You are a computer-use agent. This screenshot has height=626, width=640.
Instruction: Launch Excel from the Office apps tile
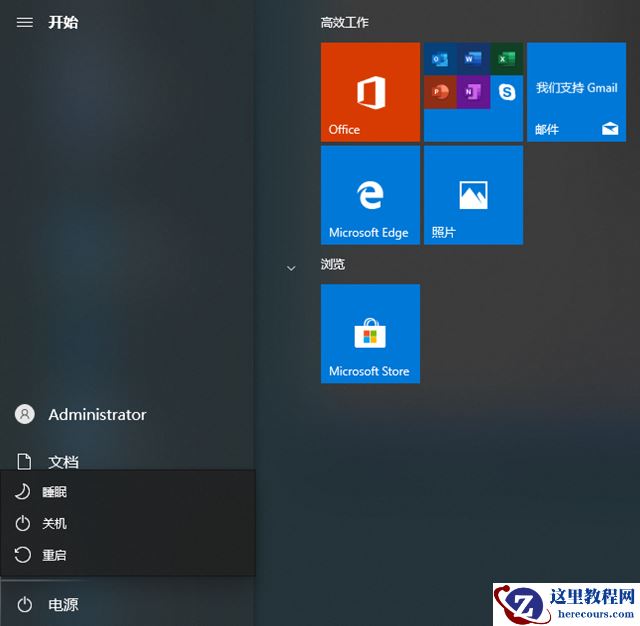pyautogui.click(x=507, y=59)
